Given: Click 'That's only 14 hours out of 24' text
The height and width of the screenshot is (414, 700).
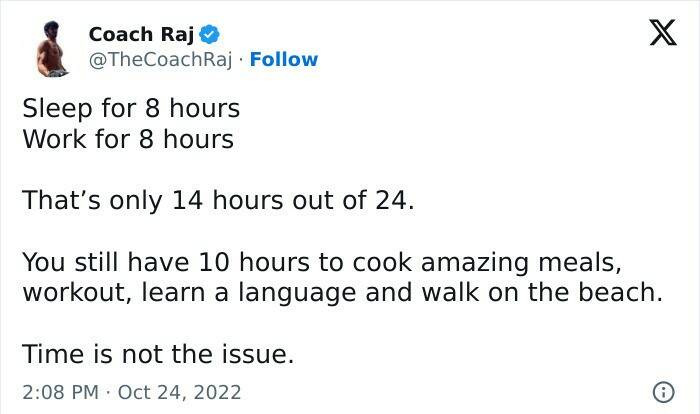Looking at the screenshot, I should (218, 200).
